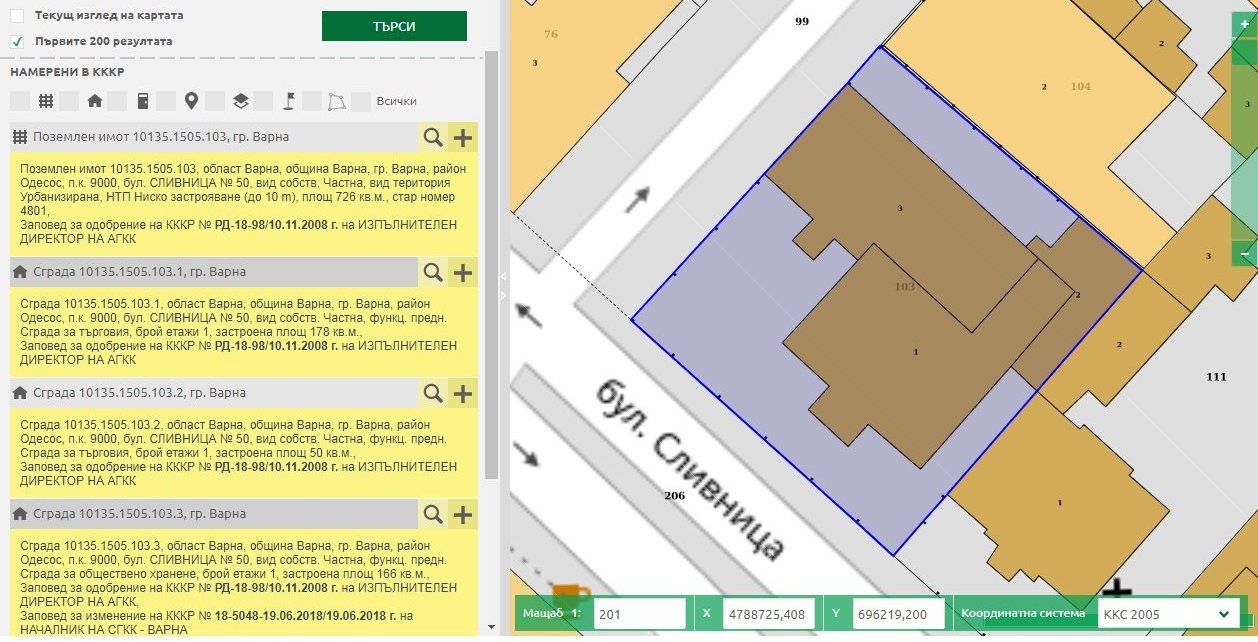The image size is (1258, 642).
Task: Click parcel label 104 on the map
Action: coord(1080,86)
